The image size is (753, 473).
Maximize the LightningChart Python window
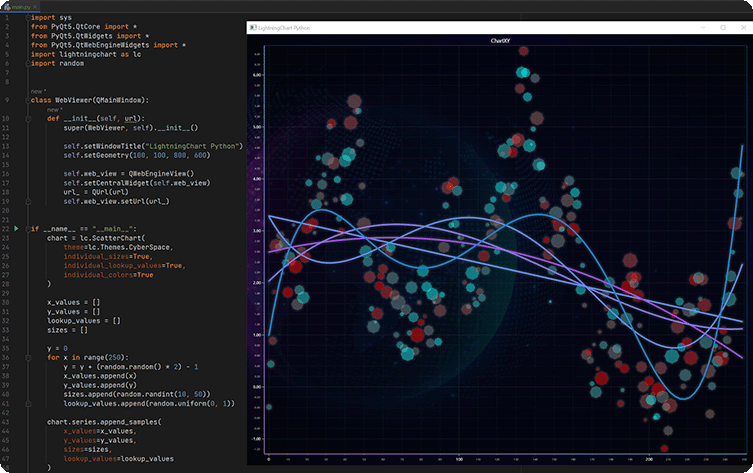coord(722,28)
